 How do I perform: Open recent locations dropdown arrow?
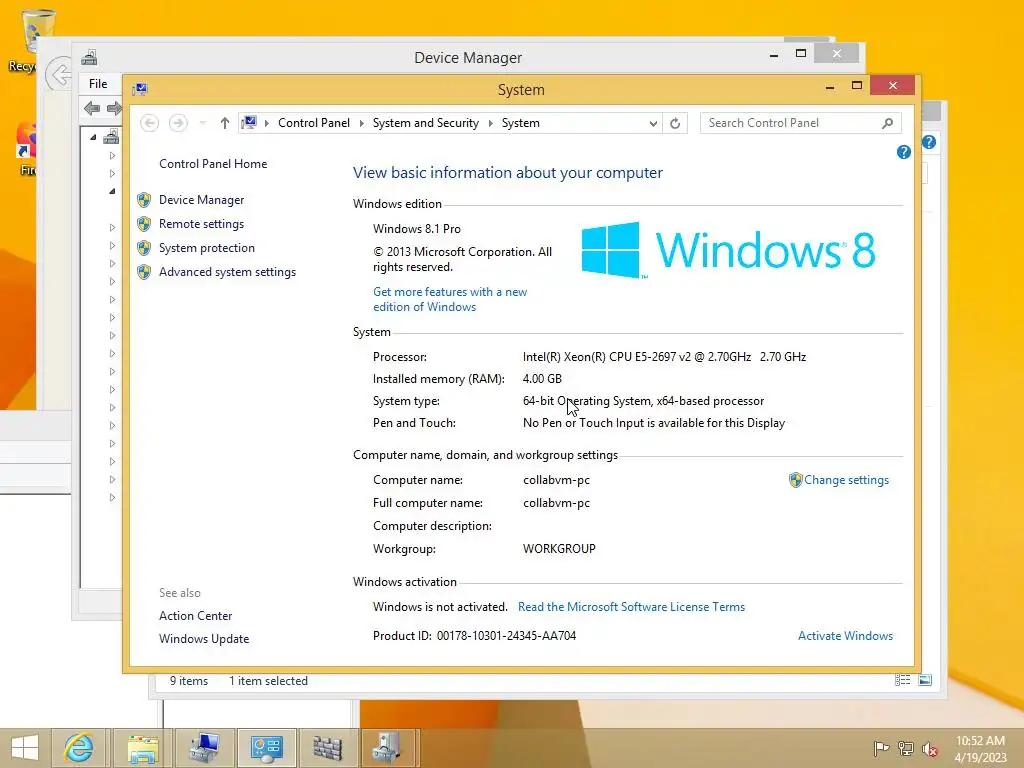click(203, 123)
